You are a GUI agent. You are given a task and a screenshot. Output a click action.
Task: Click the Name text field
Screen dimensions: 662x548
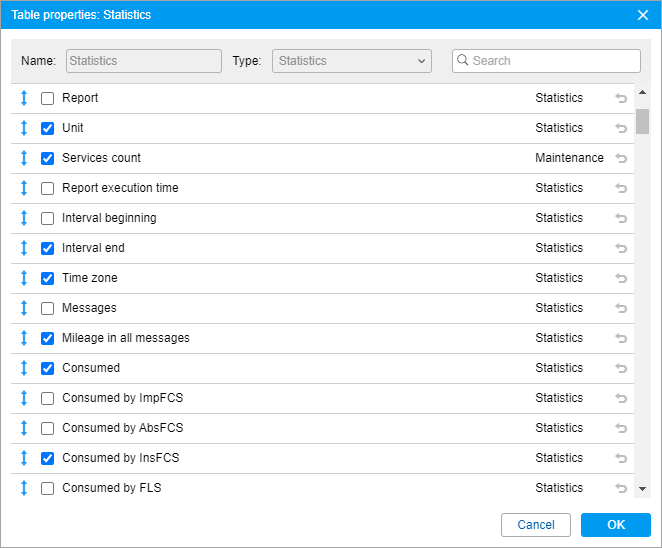coord(144,61)
